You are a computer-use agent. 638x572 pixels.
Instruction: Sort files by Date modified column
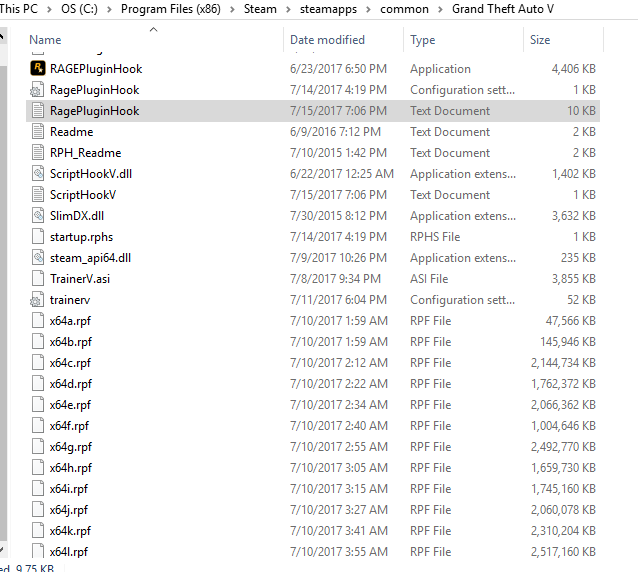point(327,40)
